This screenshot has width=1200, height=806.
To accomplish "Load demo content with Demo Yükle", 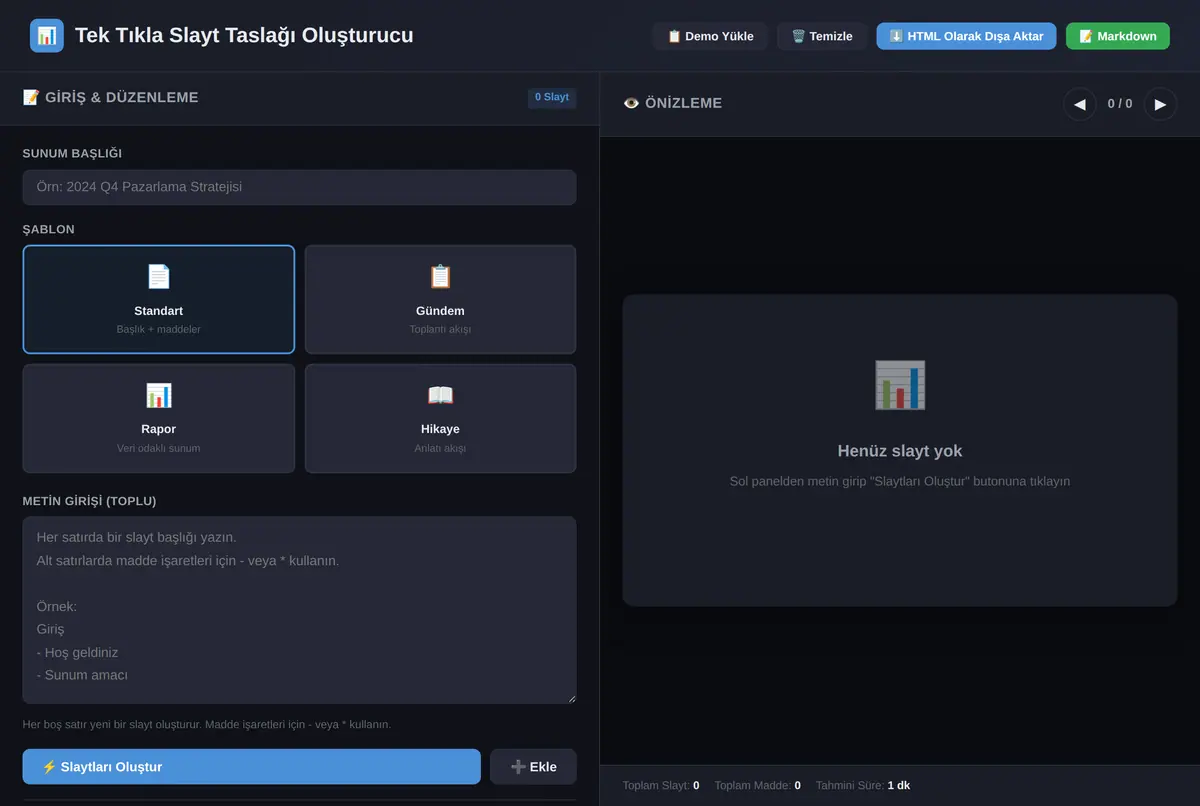I will [710, 36].
